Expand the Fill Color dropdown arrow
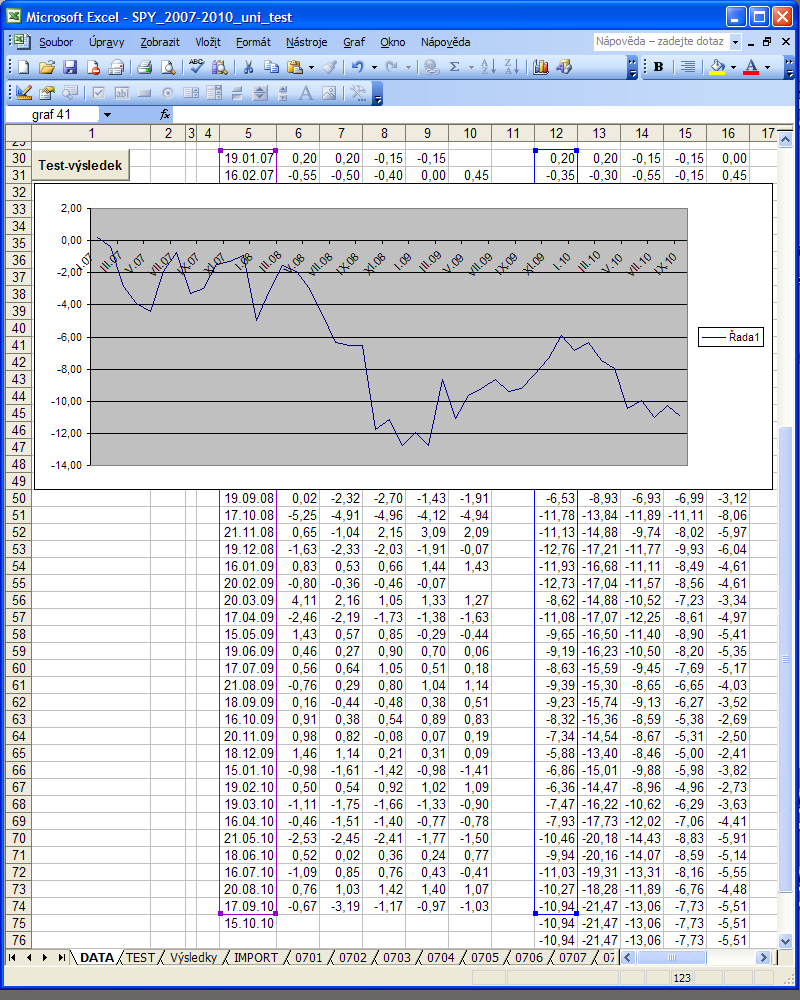The image size is (800, 1000). 733,67
